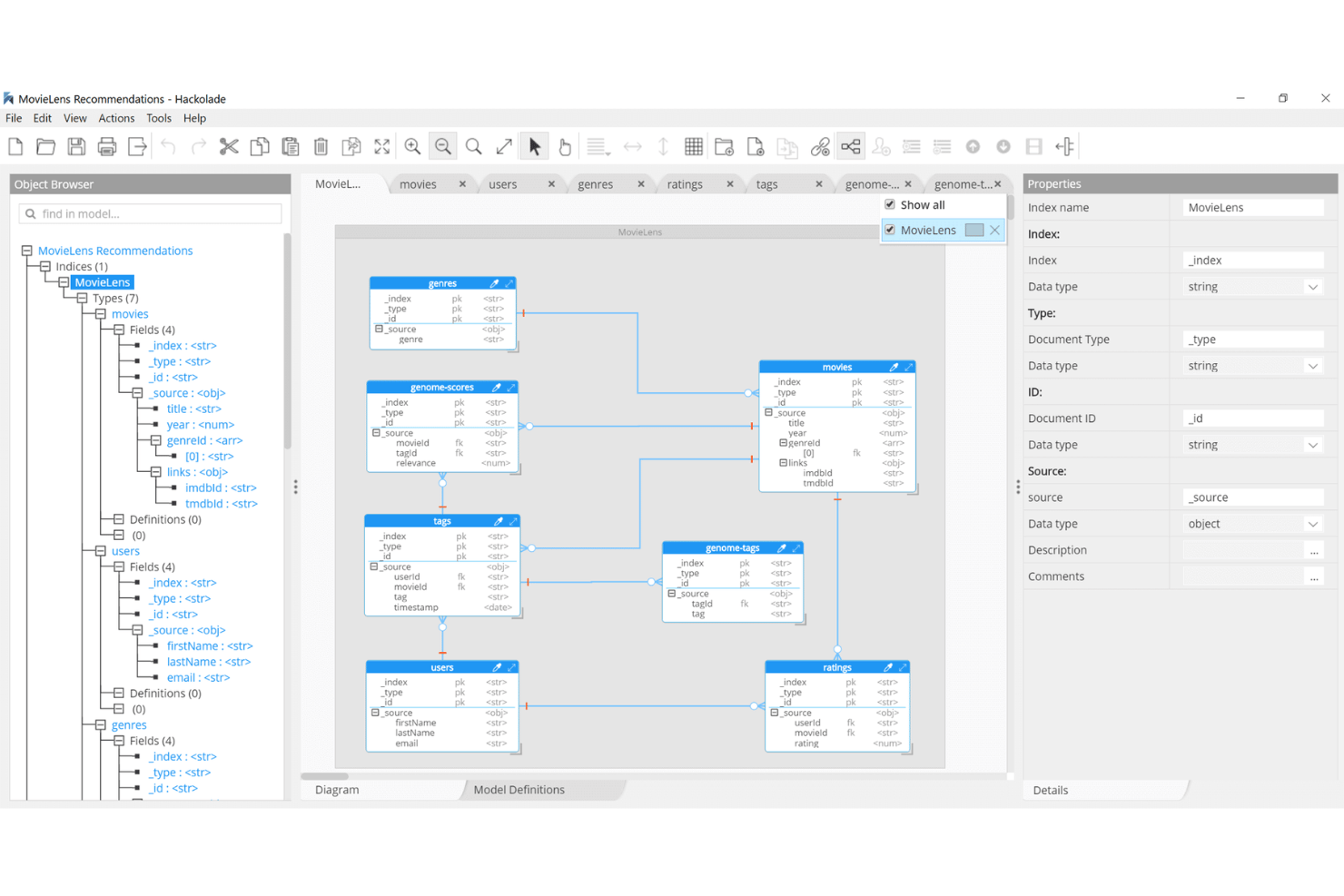The image size is (1344, 896).
Task: Click the Add document page-plus icon
Action: [756, 146]
